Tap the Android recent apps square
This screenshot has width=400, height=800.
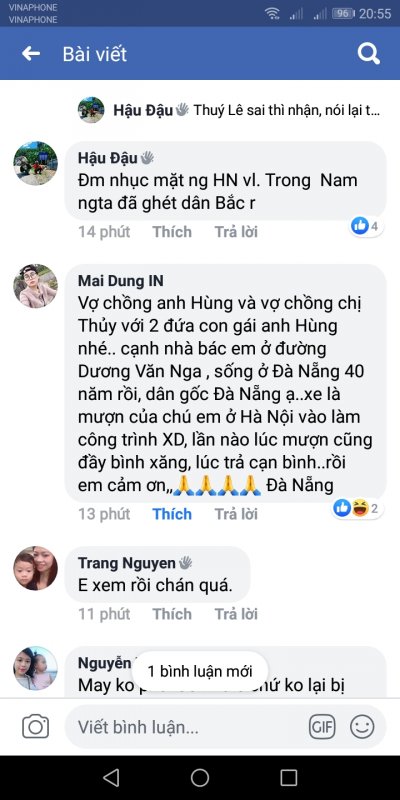pyautogui.click(x=289, y=778)
